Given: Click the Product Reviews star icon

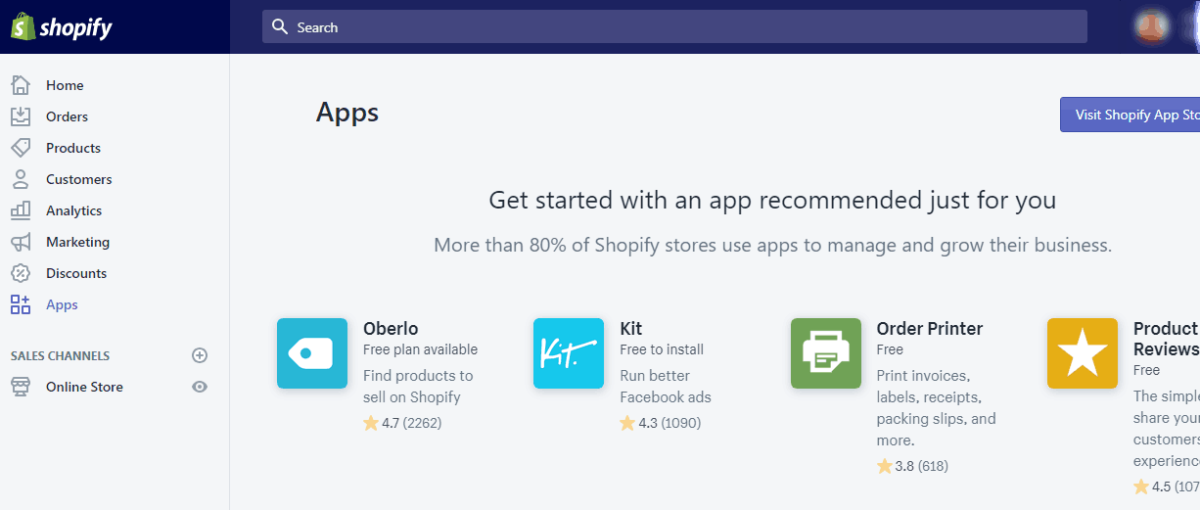Looking at the screenshot, I should pyautogui.click(x=1082, y=353).
